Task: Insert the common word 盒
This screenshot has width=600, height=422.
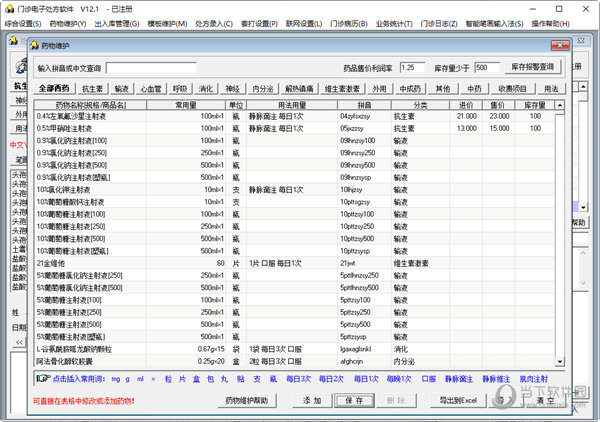Action: (x=196, y=379)
